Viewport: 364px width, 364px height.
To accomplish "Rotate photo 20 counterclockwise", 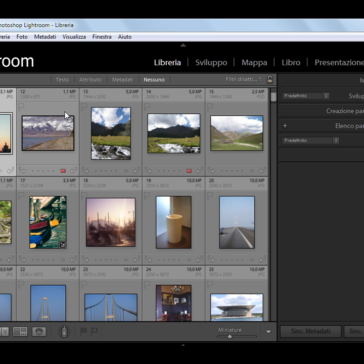I will (211, 259).
